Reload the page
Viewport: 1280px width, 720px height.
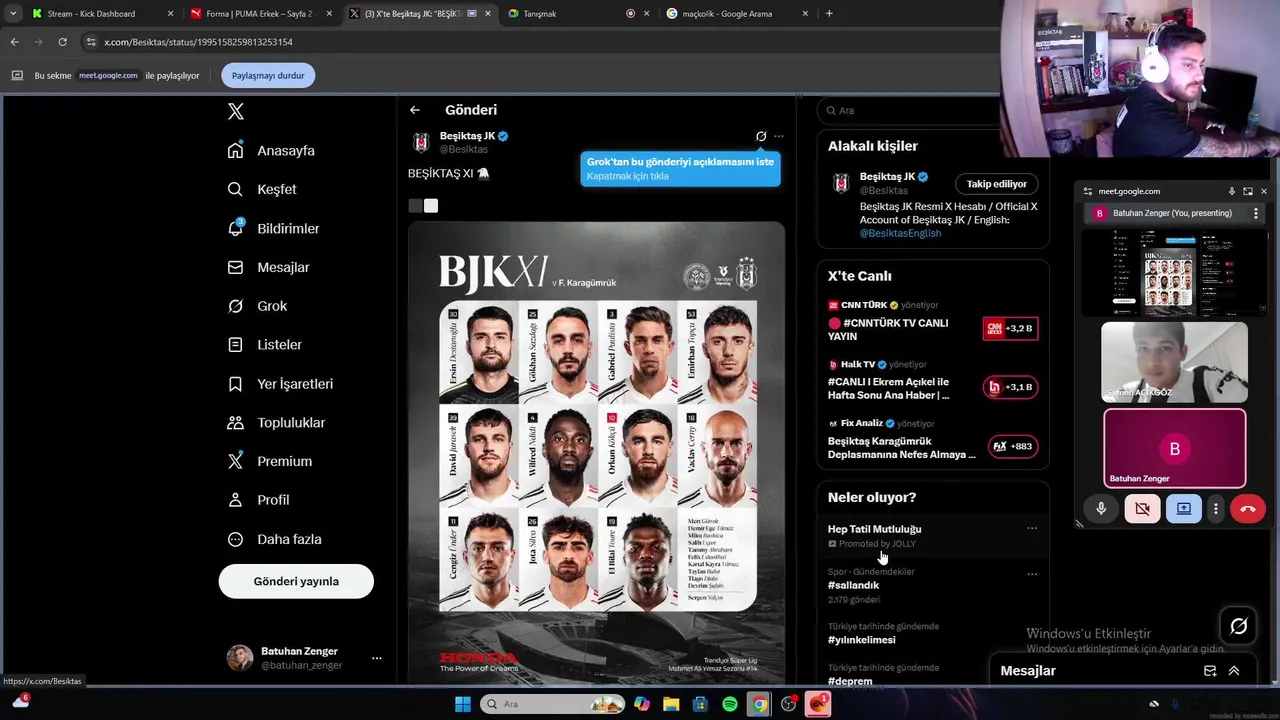(x=62, y=42)
